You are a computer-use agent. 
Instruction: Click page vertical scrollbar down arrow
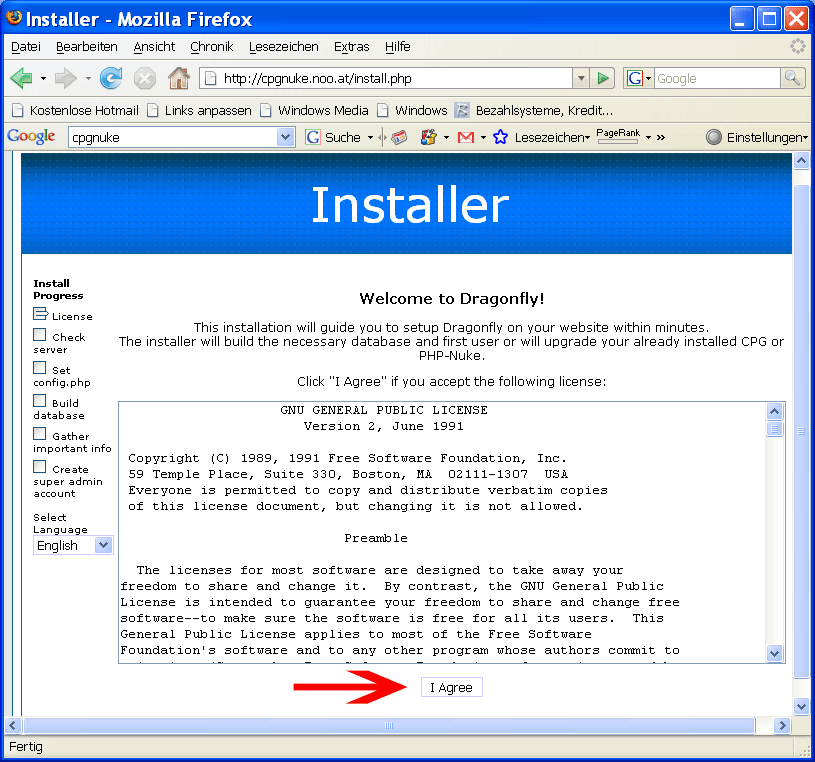click(801, 706)
